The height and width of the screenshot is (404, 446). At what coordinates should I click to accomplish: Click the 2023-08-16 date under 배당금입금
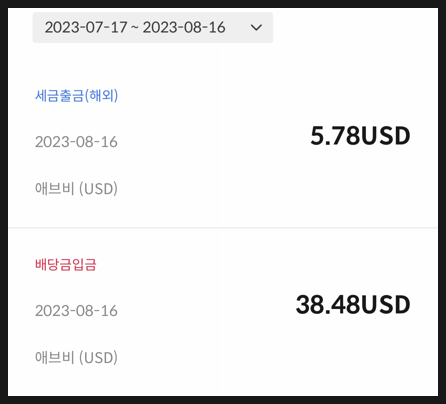pos(76,311)
